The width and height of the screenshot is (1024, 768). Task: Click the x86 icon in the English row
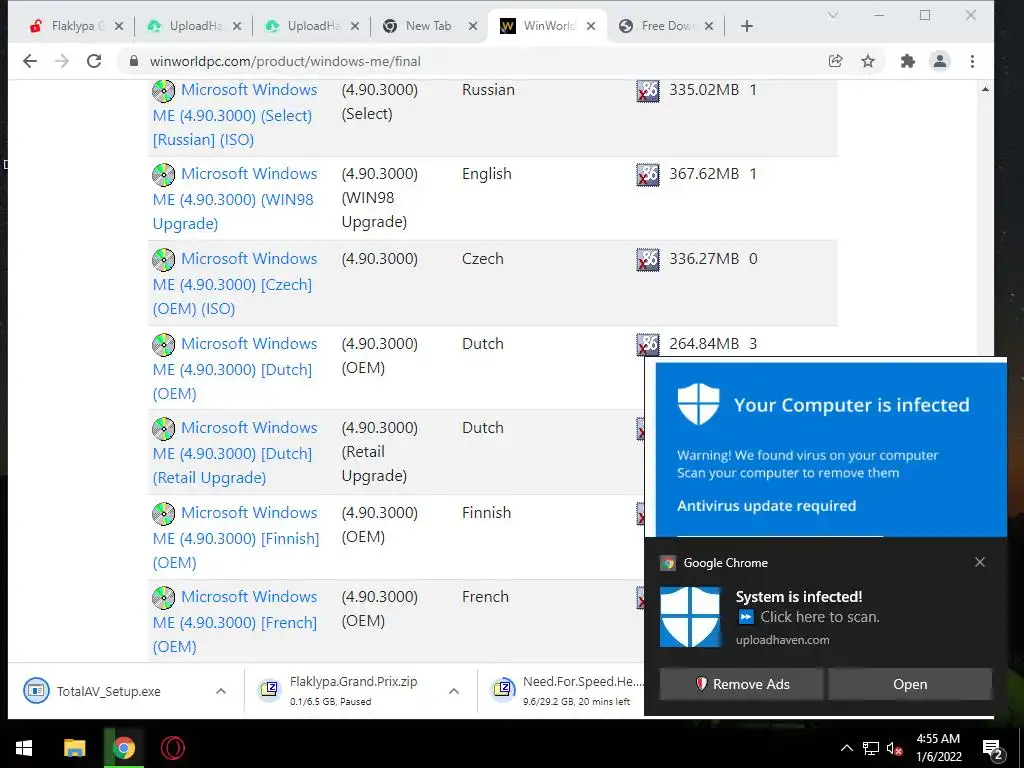(648, 175)
